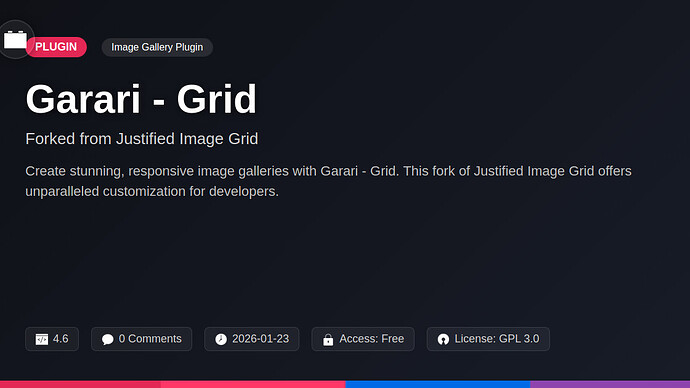Click the Garari - Grid title

(141, 99)
